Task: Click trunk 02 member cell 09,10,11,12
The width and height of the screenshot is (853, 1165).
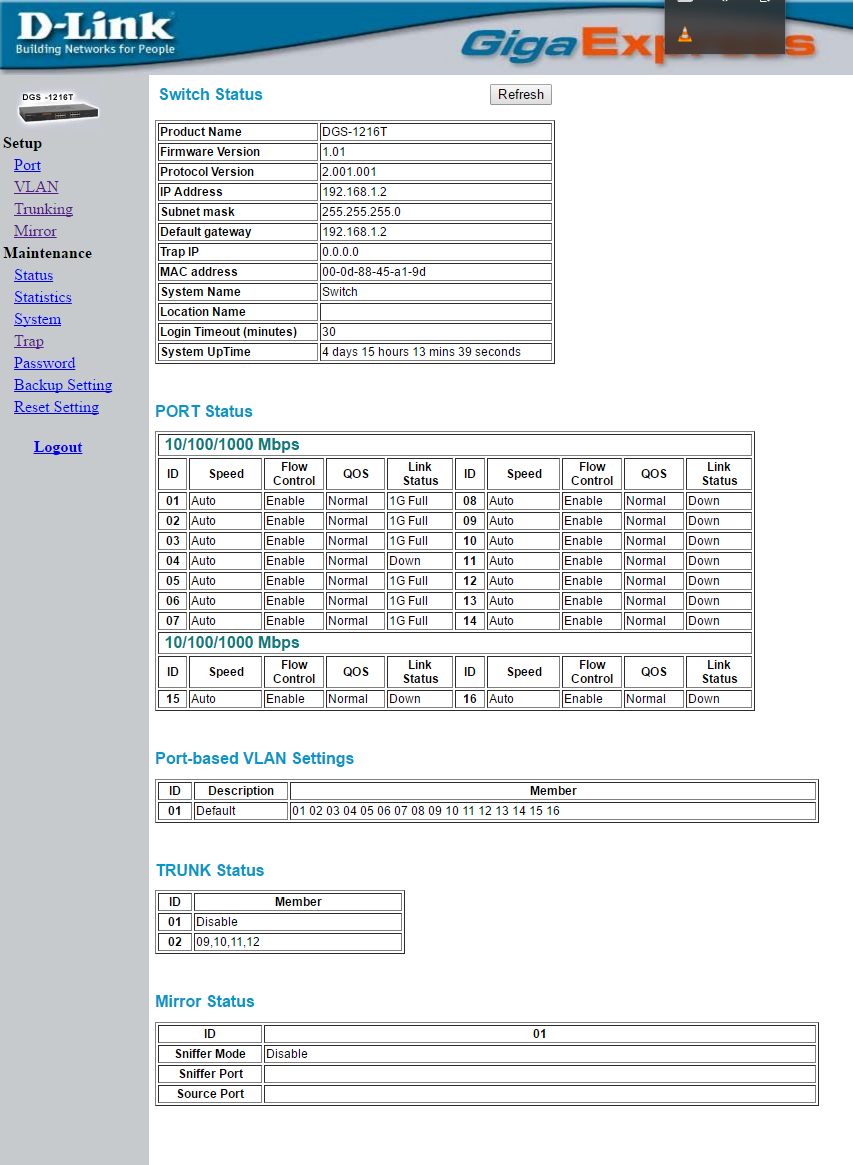Action: [298, 942]
